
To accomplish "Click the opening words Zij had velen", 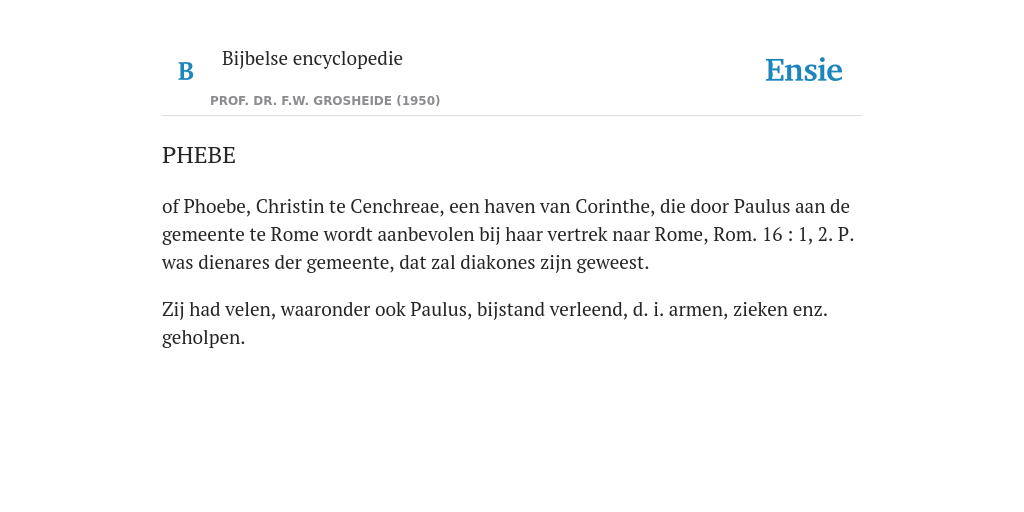I will click(x=219, y=310).
